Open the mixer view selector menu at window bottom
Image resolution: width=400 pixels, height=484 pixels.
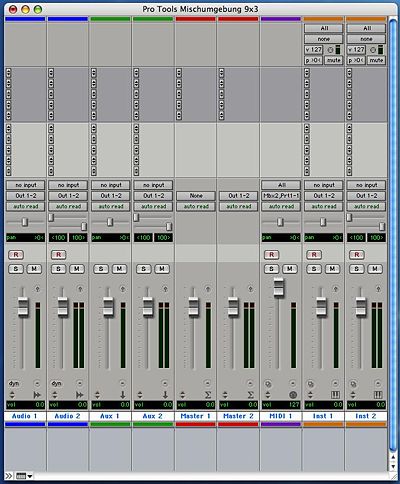click(x=24, y=476)
